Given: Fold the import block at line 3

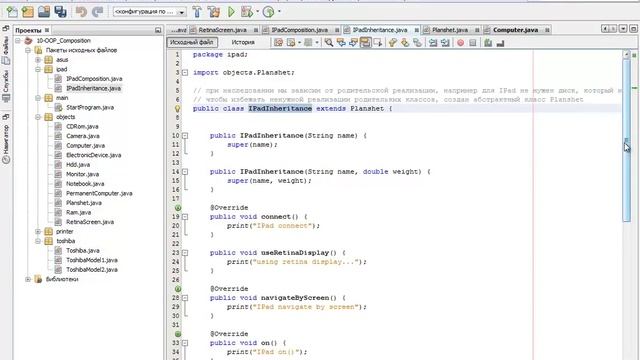Looking at the screenshot, I should [x=185, y=73].
